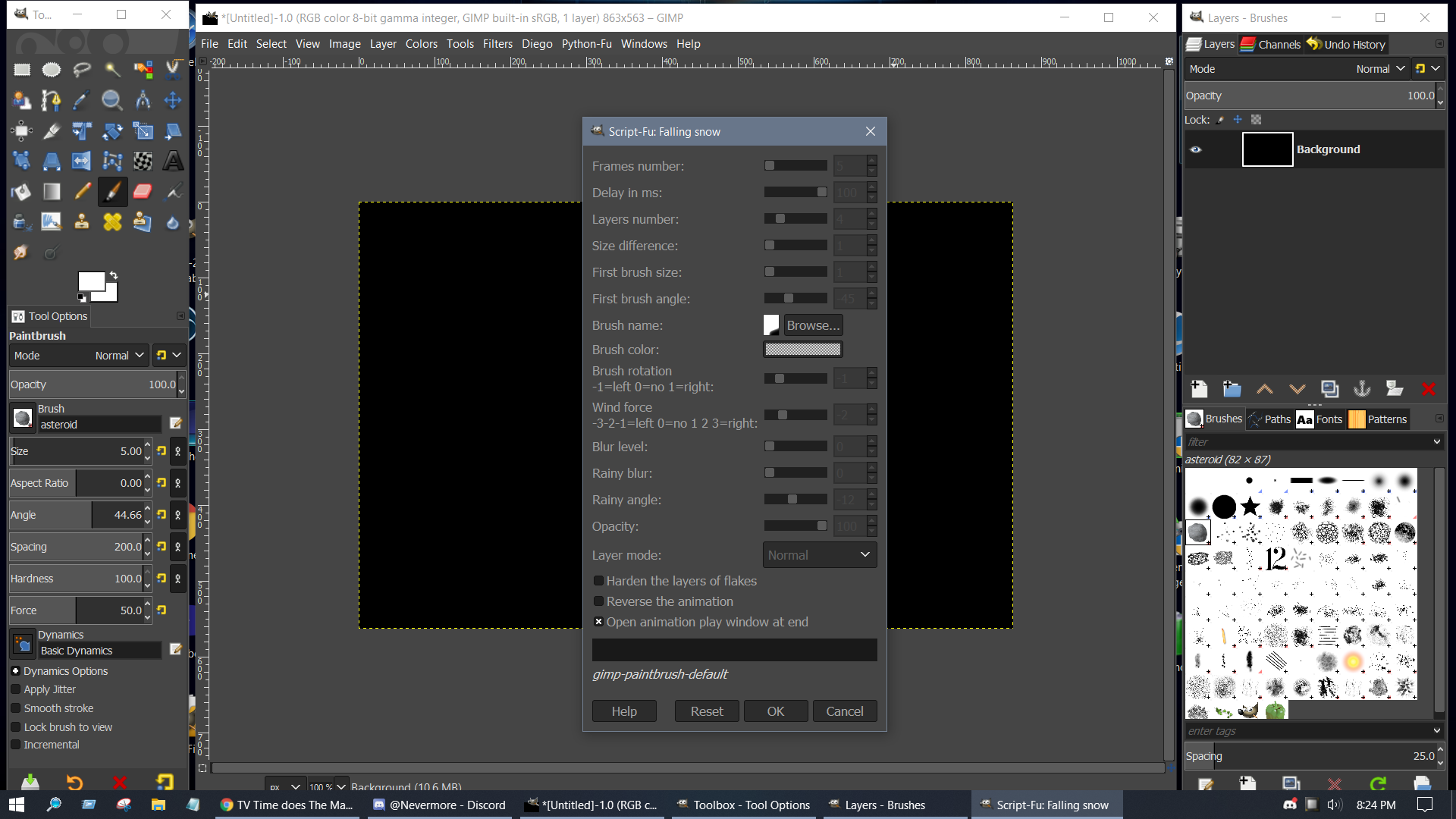Enable Harden the layers of flakes
Screen dimensions: 1456x819
[x=598, y=581]
